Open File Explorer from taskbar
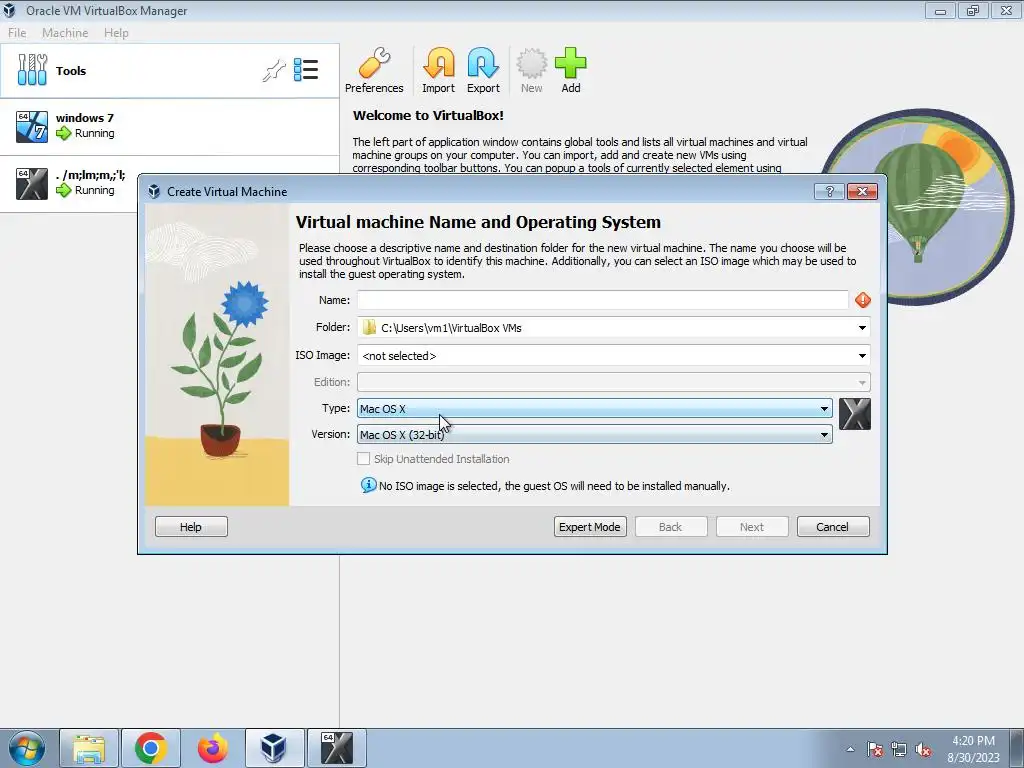Viewport: 1024px width, 768px height. tap(89, 748)
